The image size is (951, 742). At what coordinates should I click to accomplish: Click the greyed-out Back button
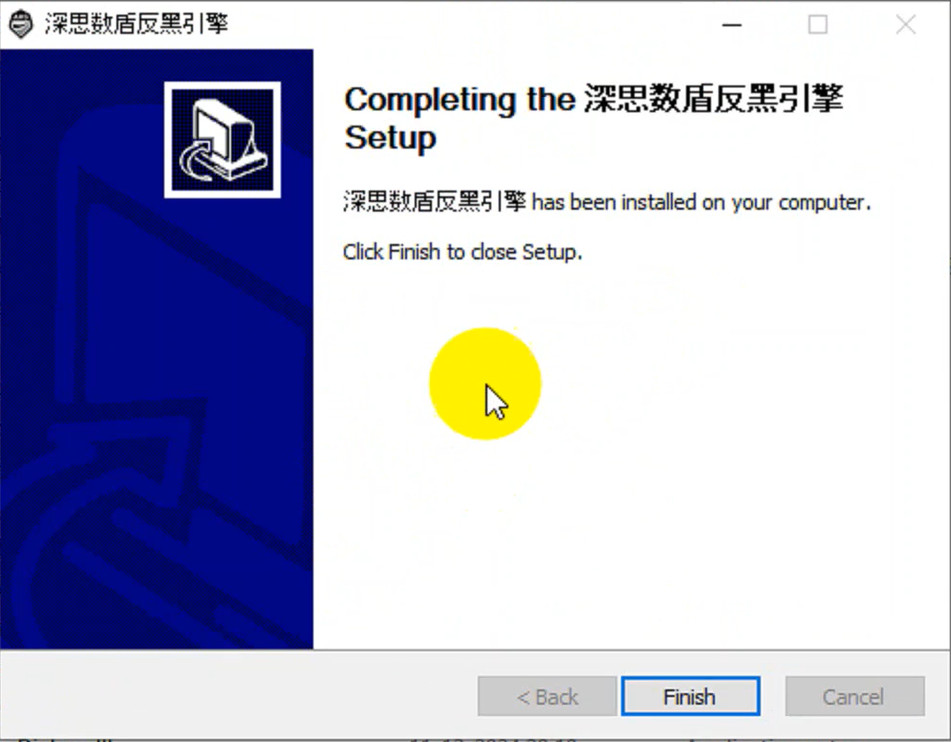(547, 696)
